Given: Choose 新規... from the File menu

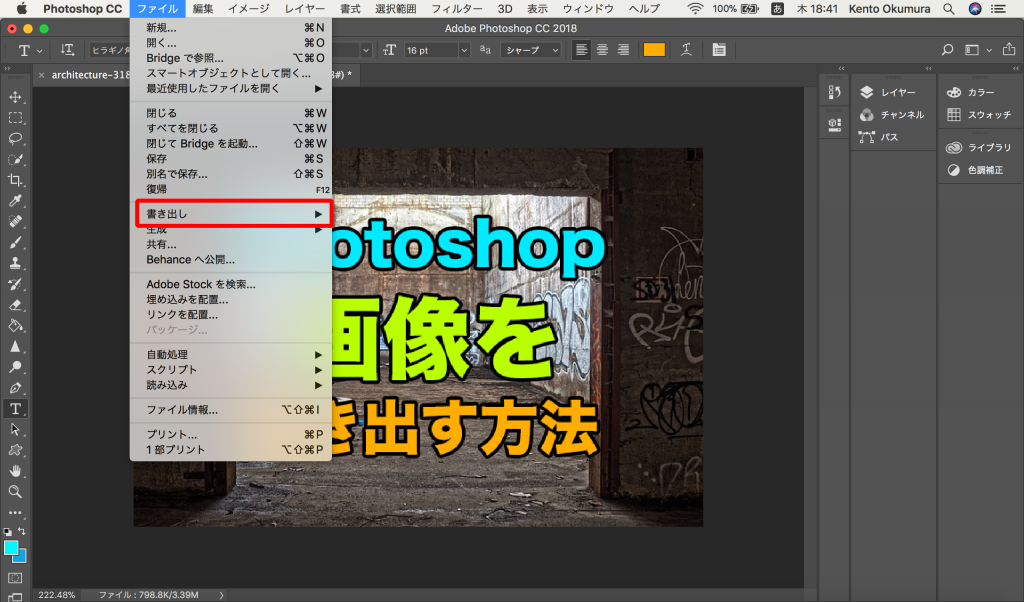Looking at the screenshot, I should [x=231, y=27].
